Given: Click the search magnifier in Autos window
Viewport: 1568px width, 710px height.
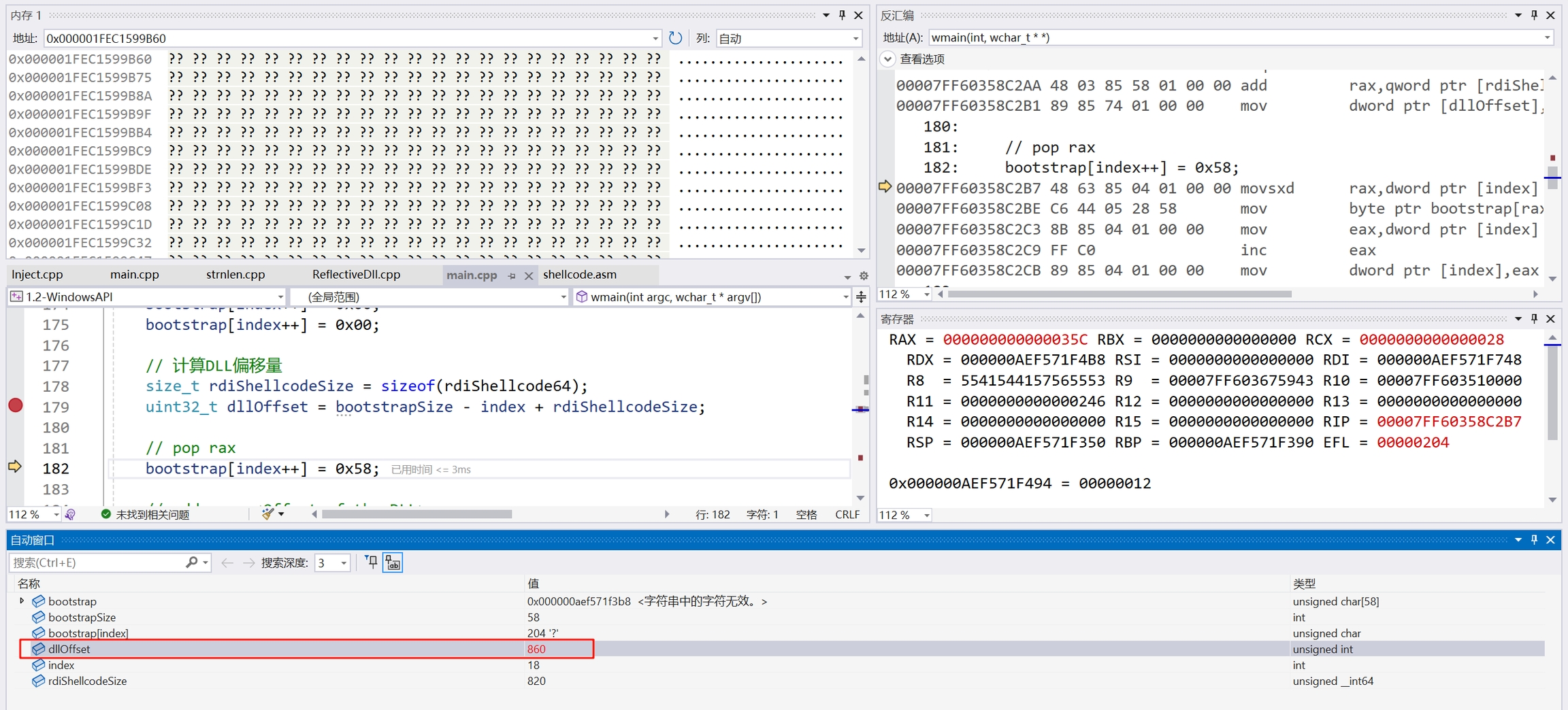Looking at the screenshot, I should point(192,562).
